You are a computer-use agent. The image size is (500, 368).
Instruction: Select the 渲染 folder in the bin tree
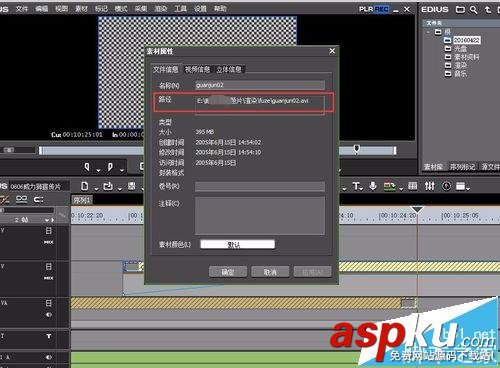pyautogui.click(x=460, y=65)
